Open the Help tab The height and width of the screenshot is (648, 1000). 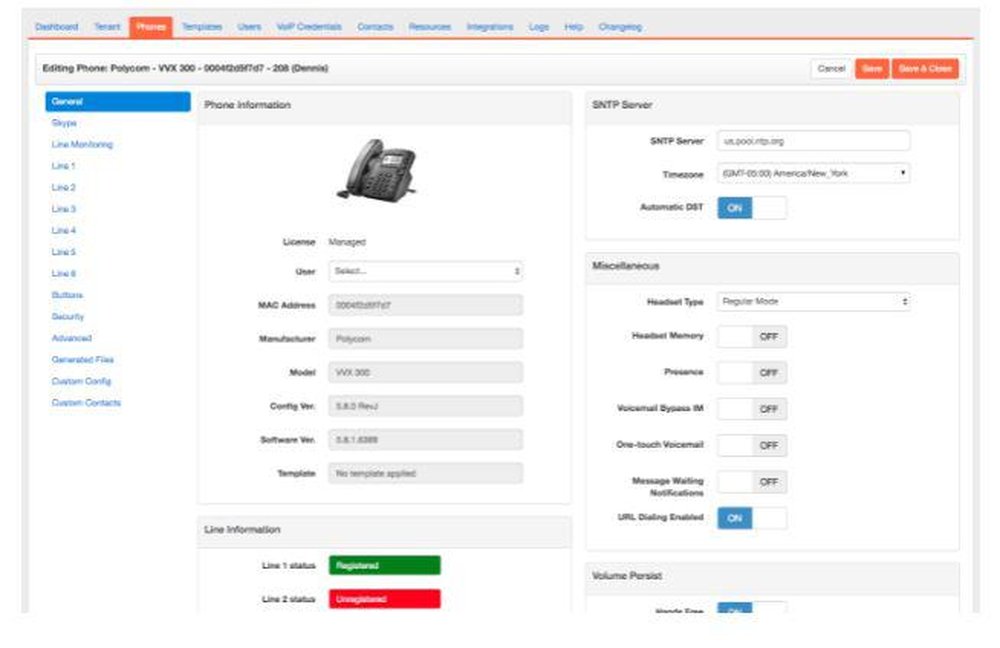(574, 27)
